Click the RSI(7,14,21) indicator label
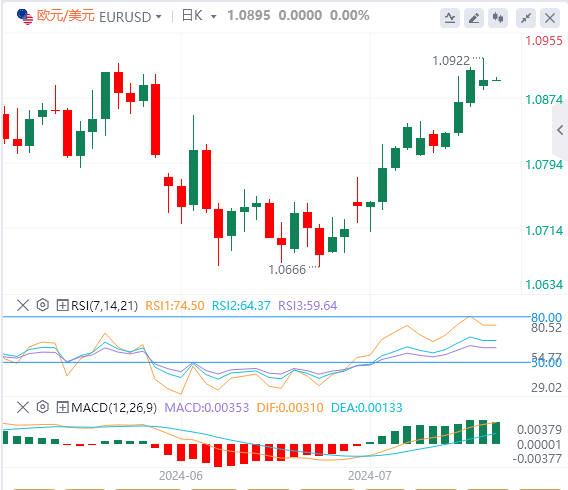The image size is (568, 490). point(105,306)
